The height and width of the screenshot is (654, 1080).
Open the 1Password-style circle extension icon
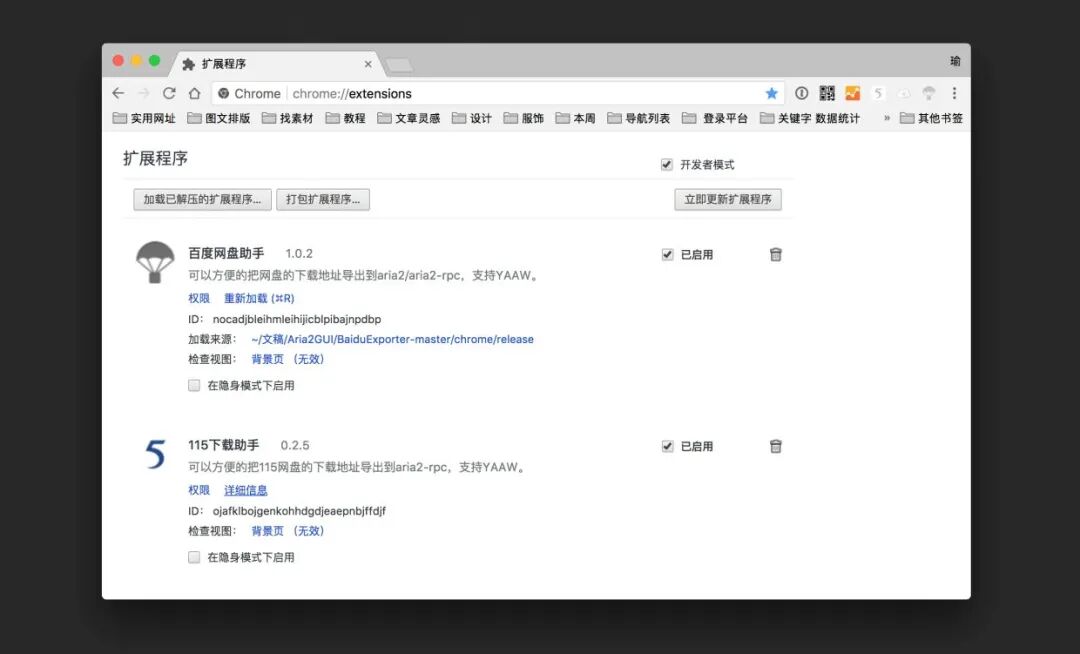(x=803, y=92)
